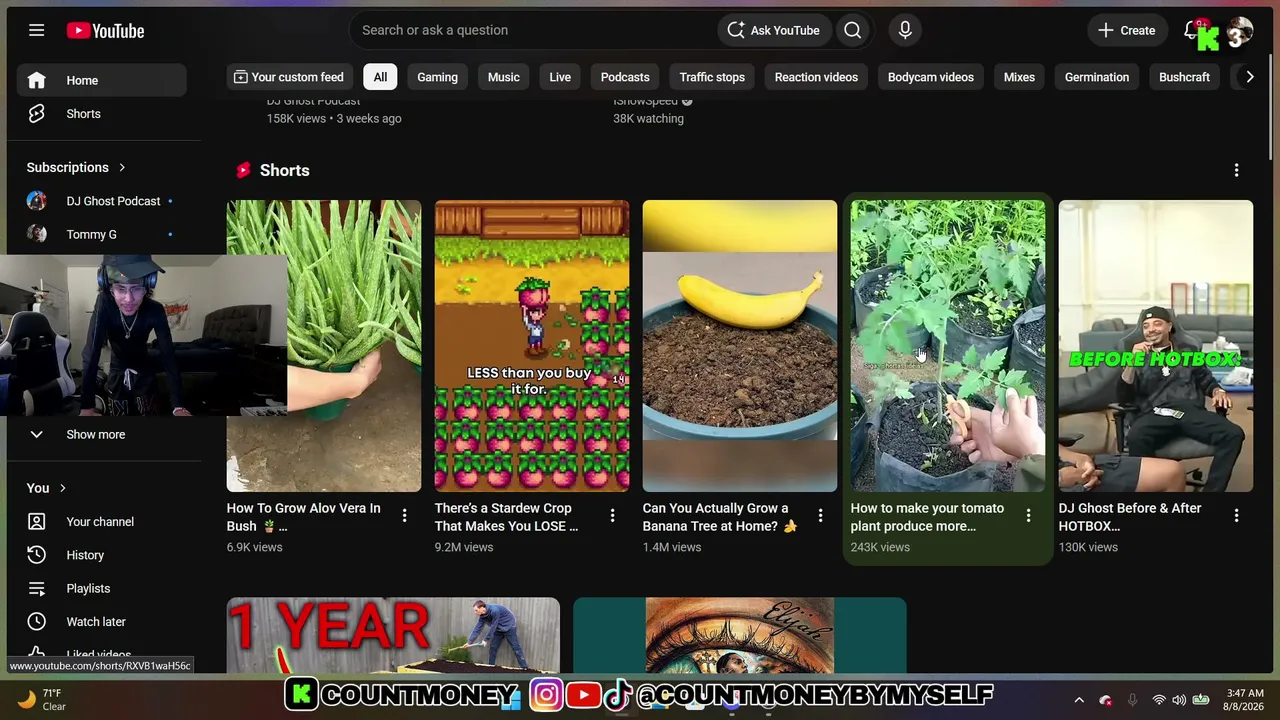Focus the Search or ask a question field
This screenshot has height=720, width=1280.
coord(533,30)
